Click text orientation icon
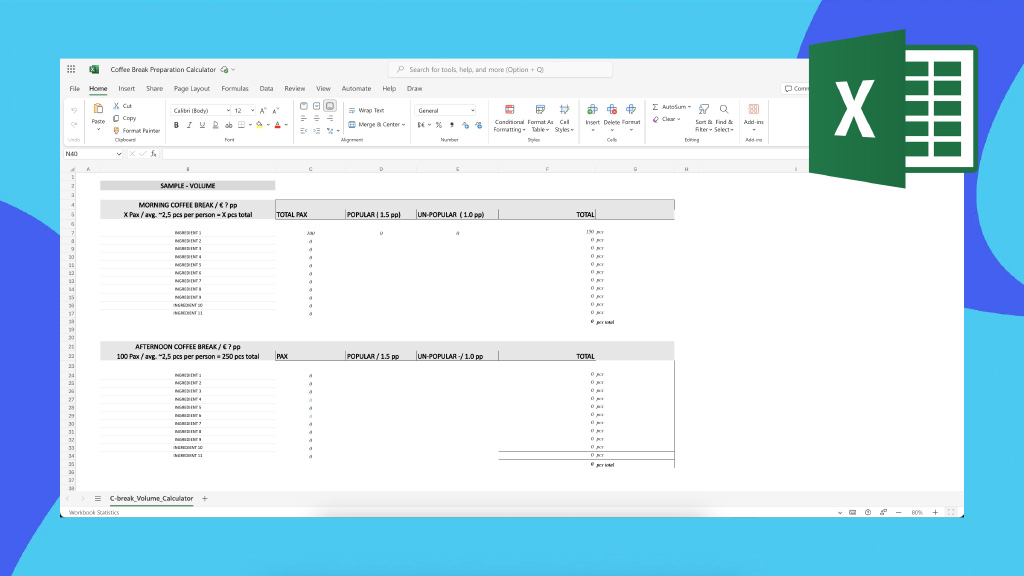Screen dimensions: 1024x576 (x=330, y=131)
